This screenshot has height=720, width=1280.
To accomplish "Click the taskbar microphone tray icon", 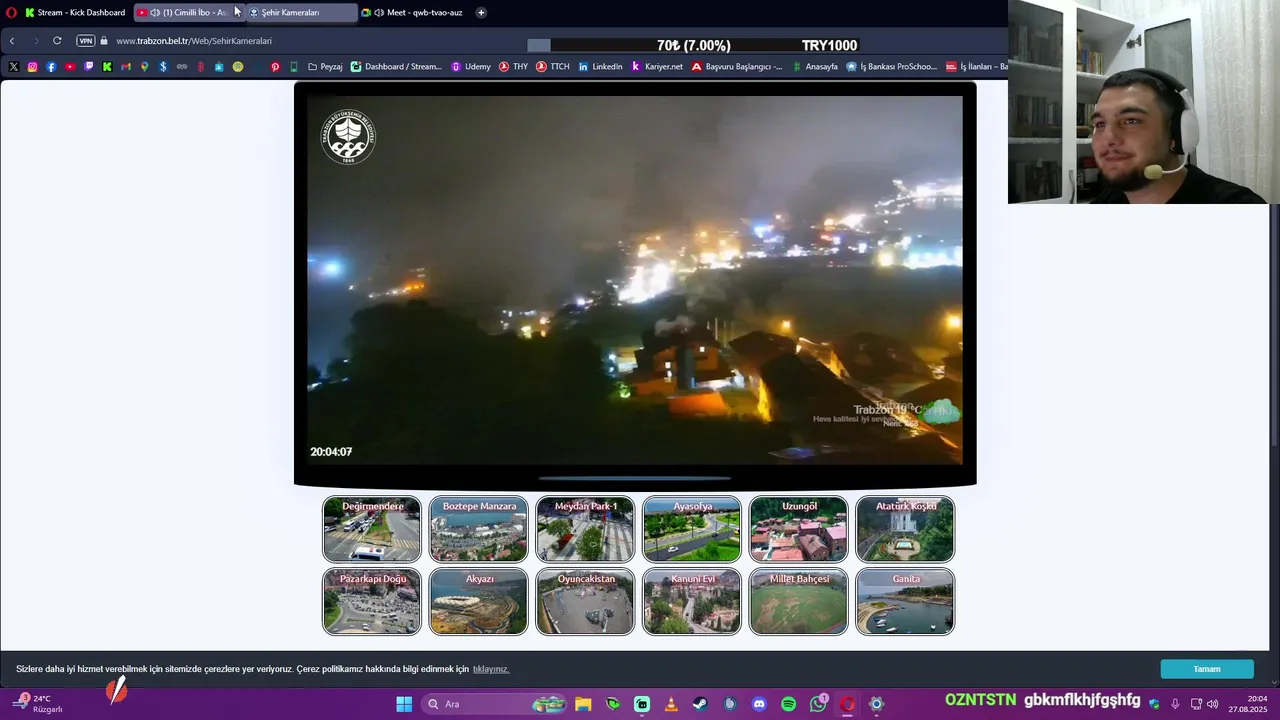I will point(1175,704).
